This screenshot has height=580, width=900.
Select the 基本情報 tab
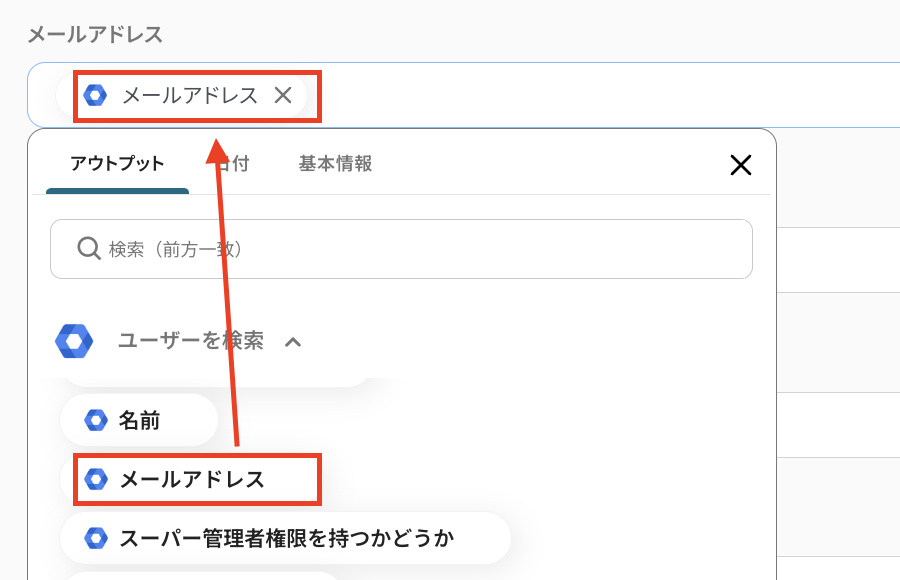coord(335,164)
